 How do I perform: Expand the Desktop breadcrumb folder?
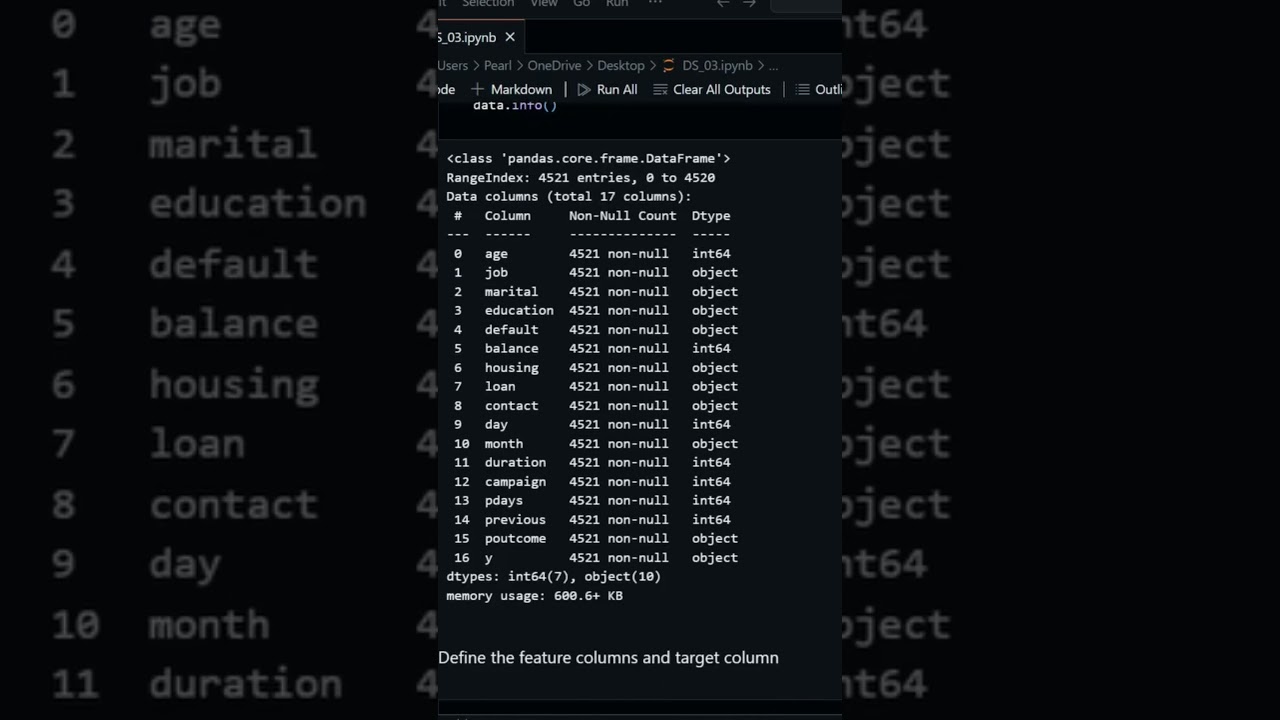(621, 65)
